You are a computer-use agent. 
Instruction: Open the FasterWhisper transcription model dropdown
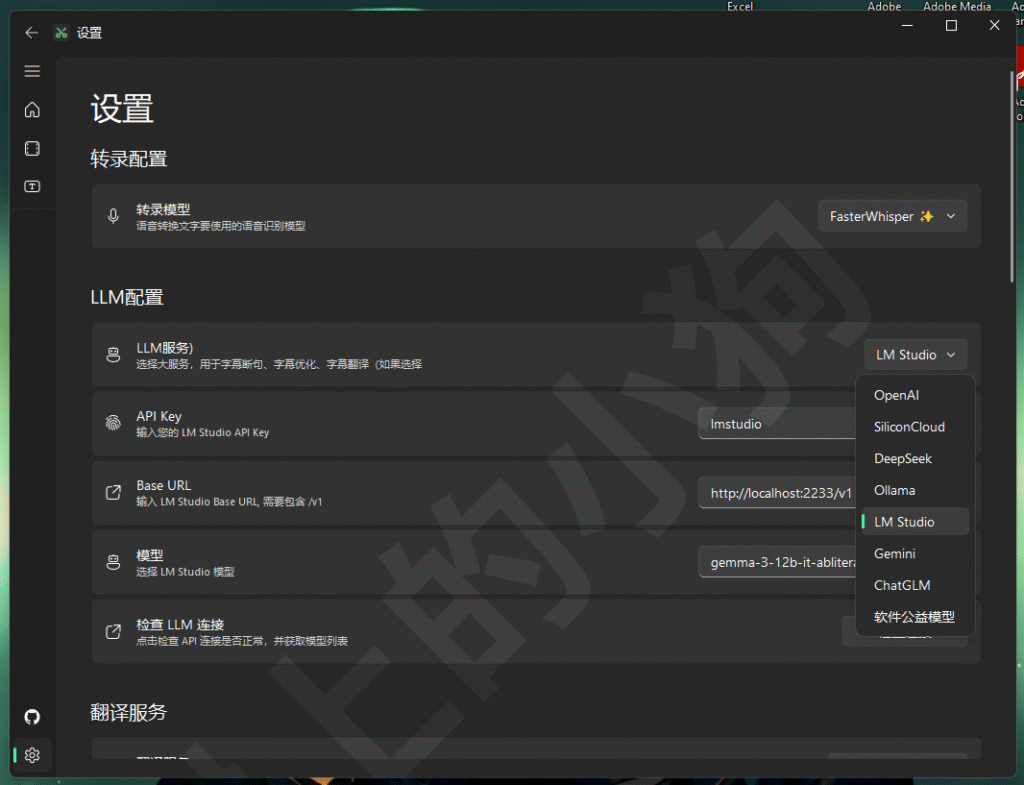tap(892, 216)
